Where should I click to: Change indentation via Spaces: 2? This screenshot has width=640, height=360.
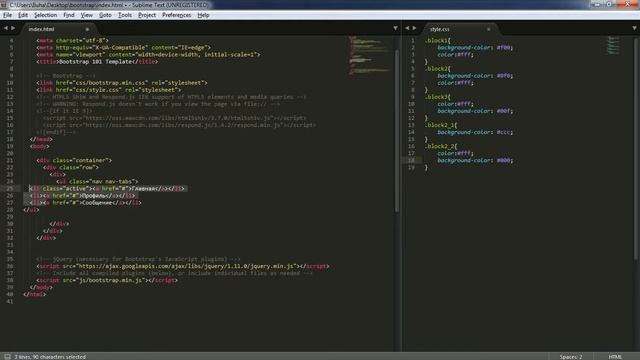click(x=571, y=357)
